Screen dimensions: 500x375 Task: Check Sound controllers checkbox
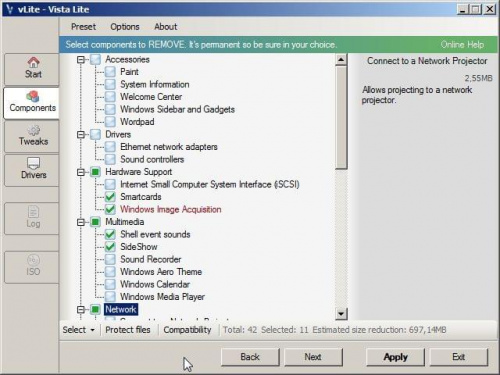click(x=110, y=159)
